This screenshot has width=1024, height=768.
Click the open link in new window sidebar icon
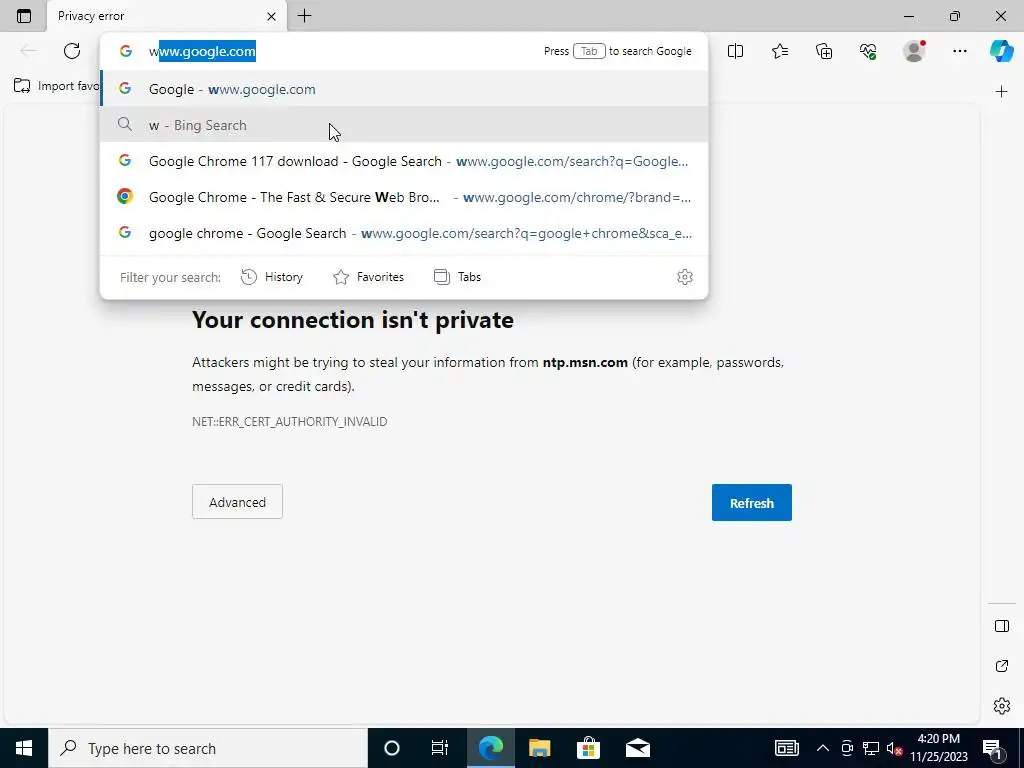point(1001,666)
